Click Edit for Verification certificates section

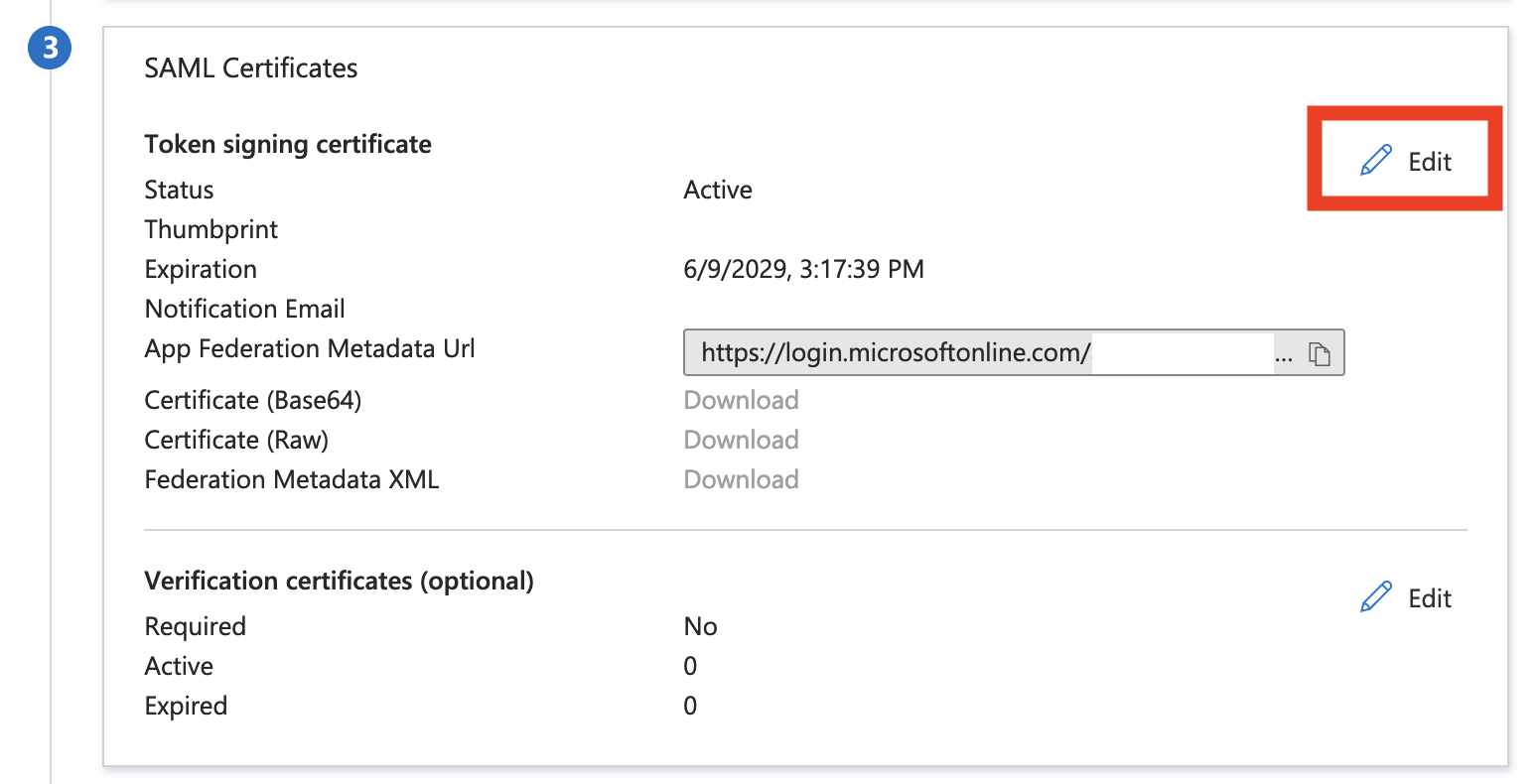[x=1405, y=597]
